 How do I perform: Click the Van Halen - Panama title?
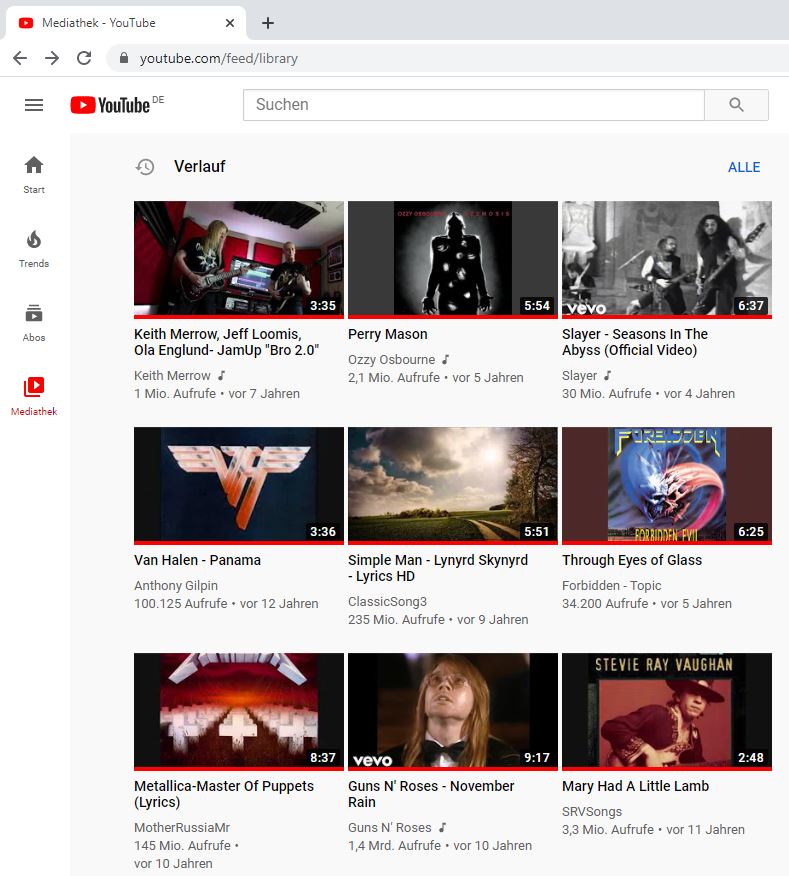pyautogui.click(x=197, y=560)
